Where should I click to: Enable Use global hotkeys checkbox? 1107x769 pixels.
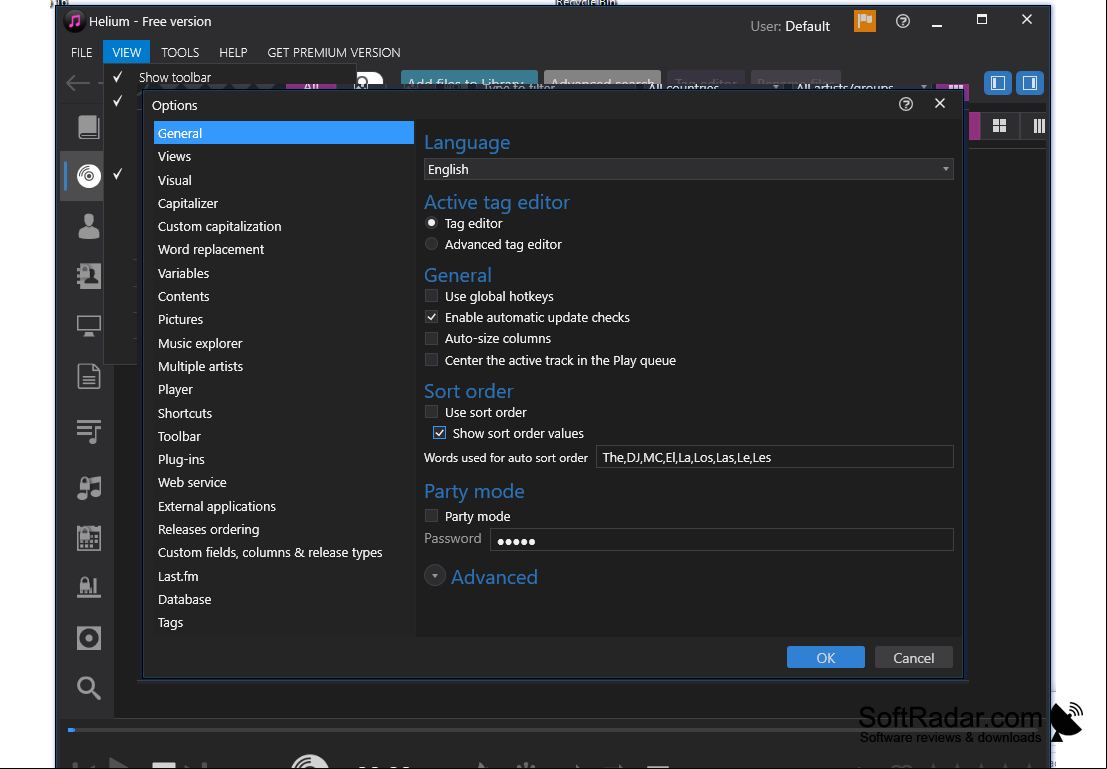[431, 296]
